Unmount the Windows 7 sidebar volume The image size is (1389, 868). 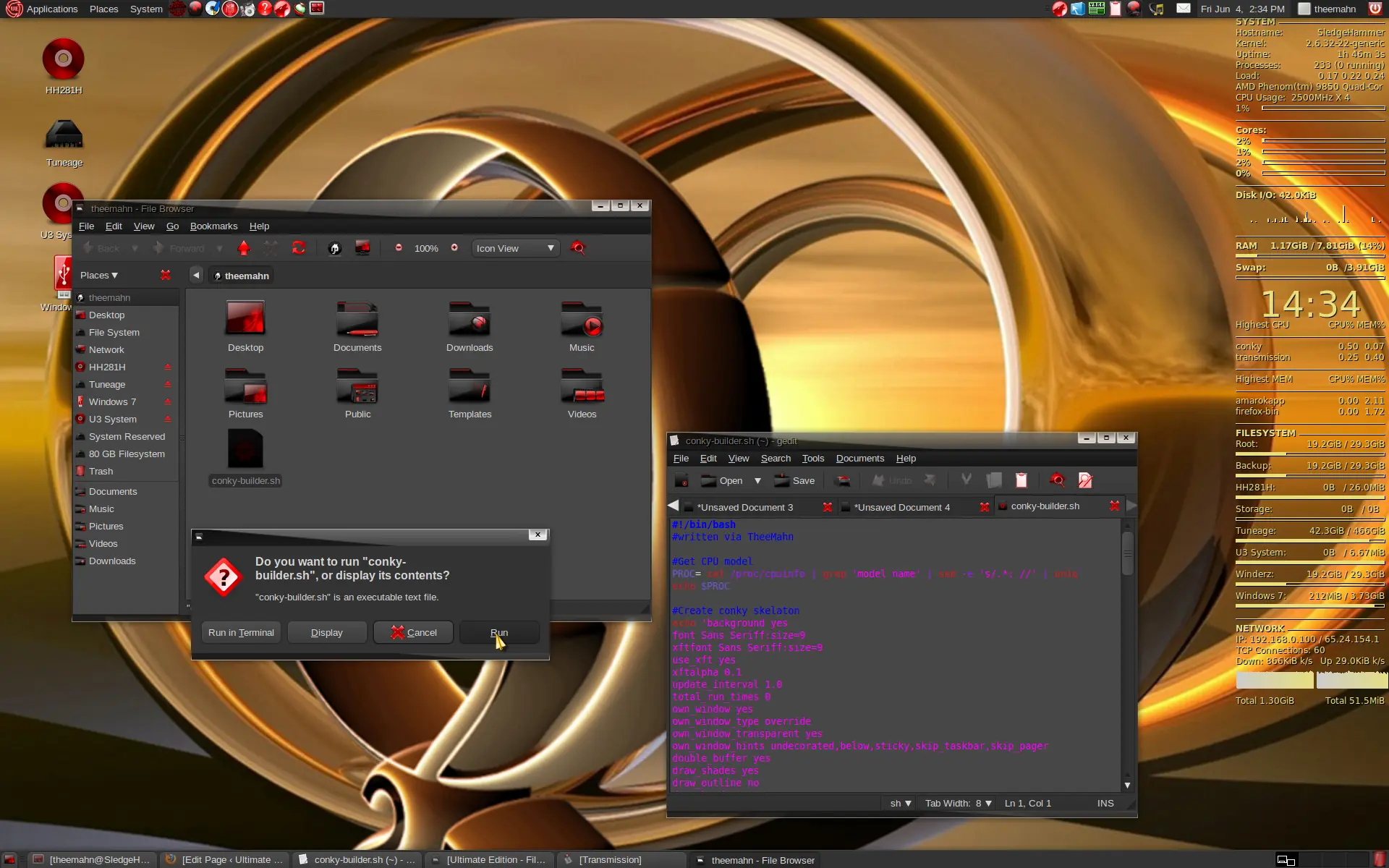pos(168,402)
